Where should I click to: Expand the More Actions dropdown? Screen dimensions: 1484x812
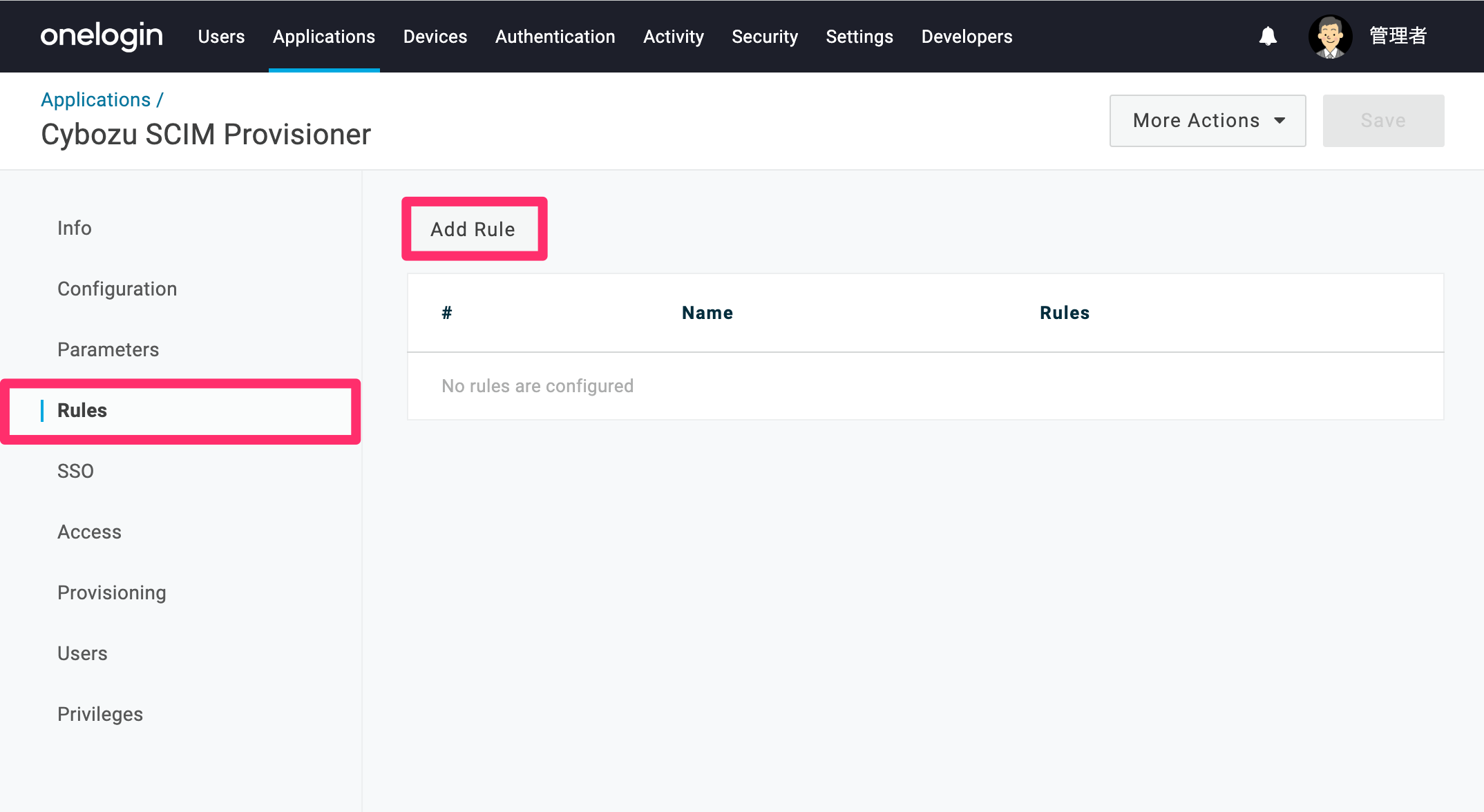[x=1207, y=120]
